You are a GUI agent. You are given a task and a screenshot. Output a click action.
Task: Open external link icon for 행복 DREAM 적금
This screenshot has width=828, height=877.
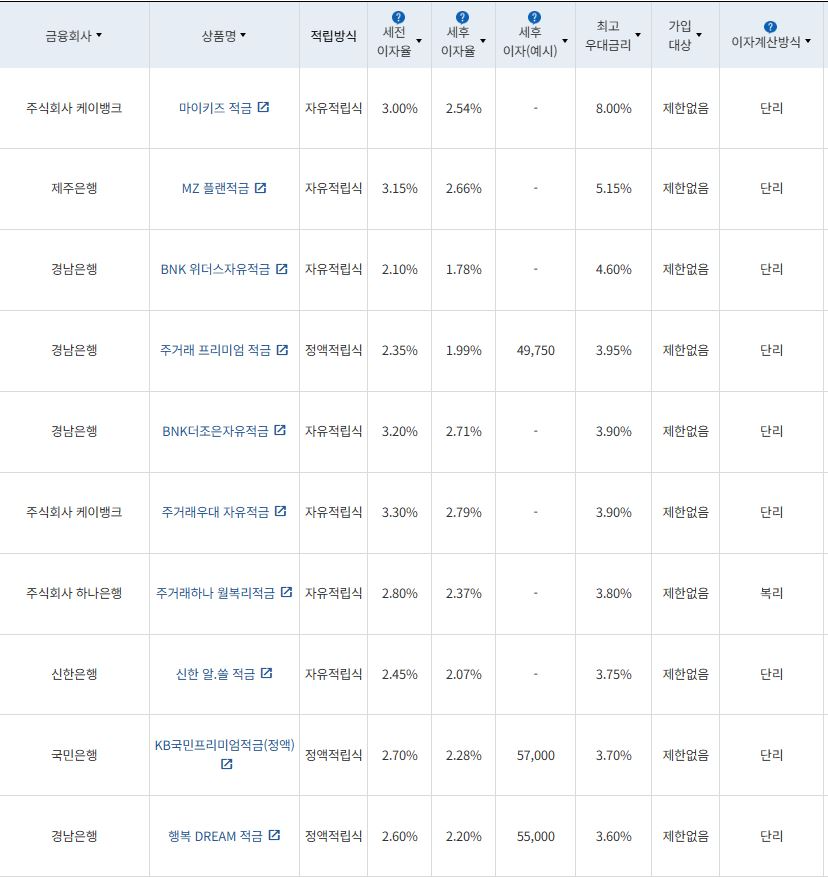pyautogui.click(x=274, y=835)
